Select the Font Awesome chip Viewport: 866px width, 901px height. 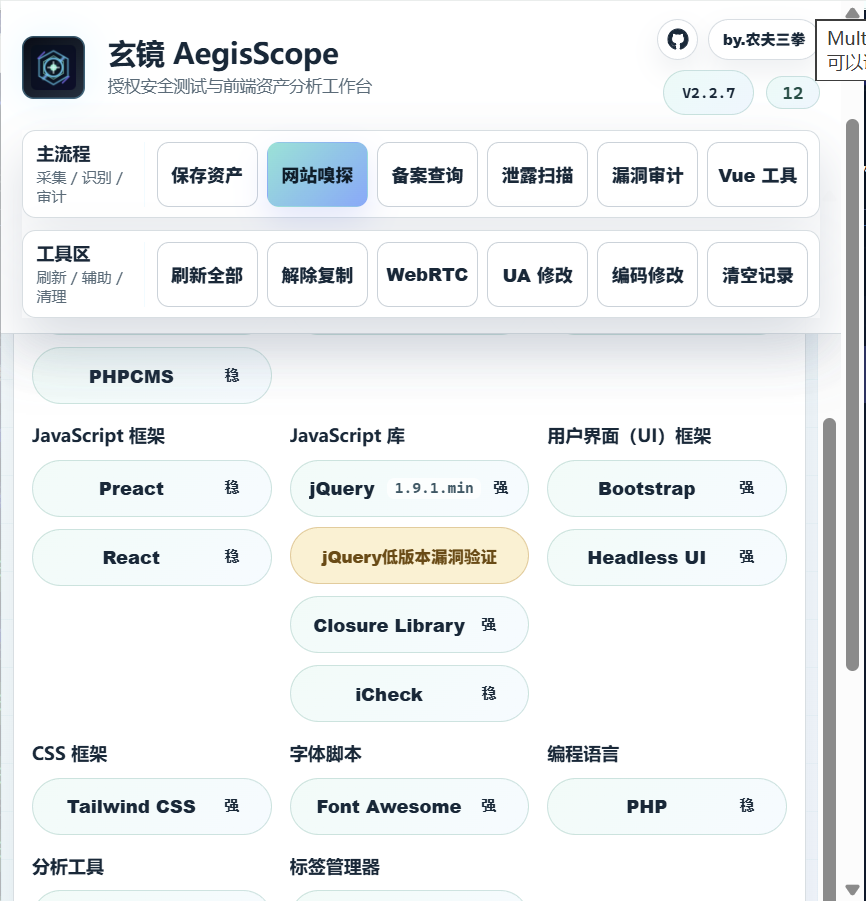point(409,806)
